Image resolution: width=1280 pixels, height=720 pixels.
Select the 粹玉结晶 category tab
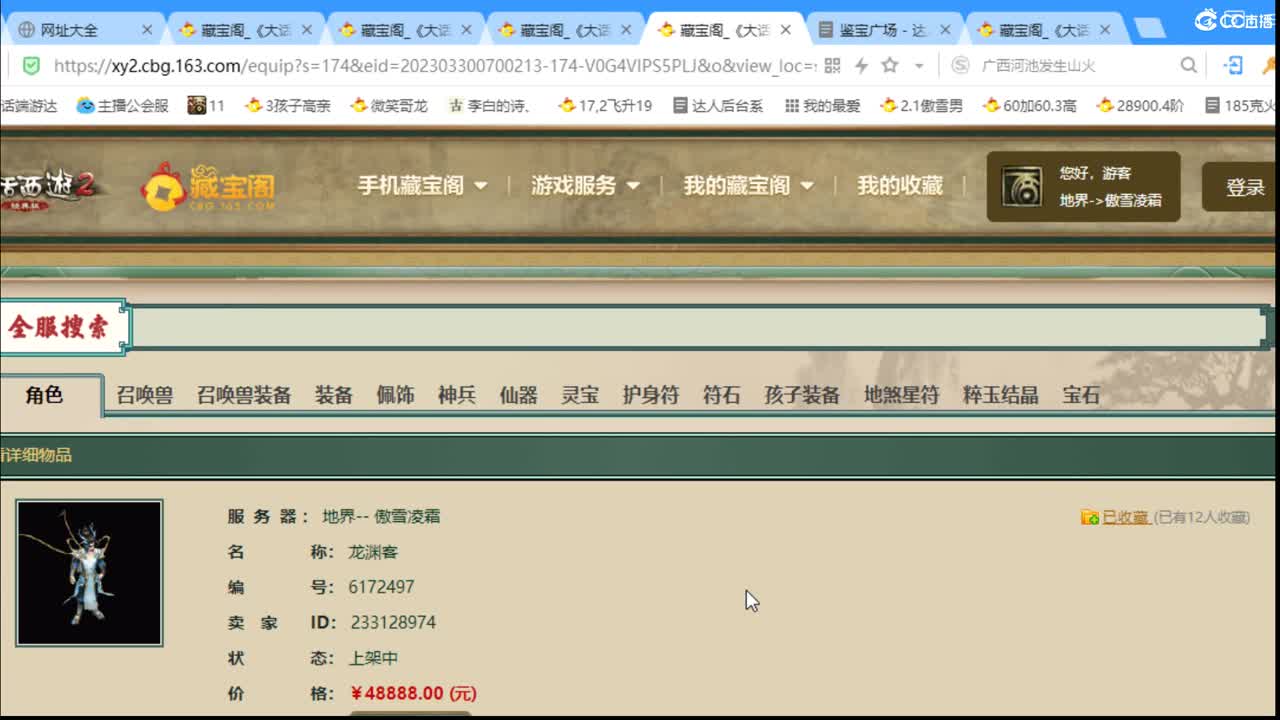[x=1000, y=395]
